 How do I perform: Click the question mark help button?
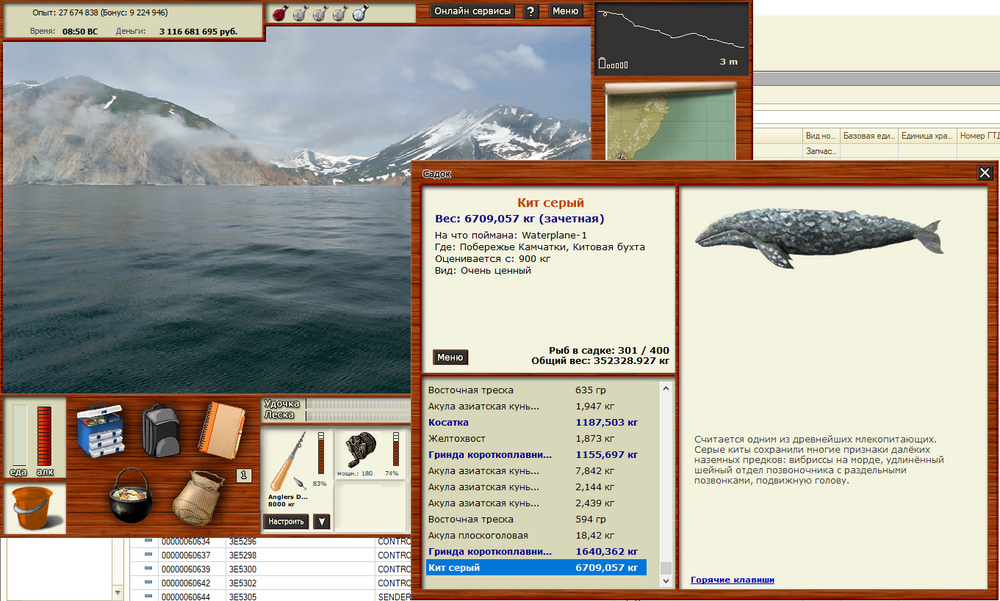pos(530,11)
